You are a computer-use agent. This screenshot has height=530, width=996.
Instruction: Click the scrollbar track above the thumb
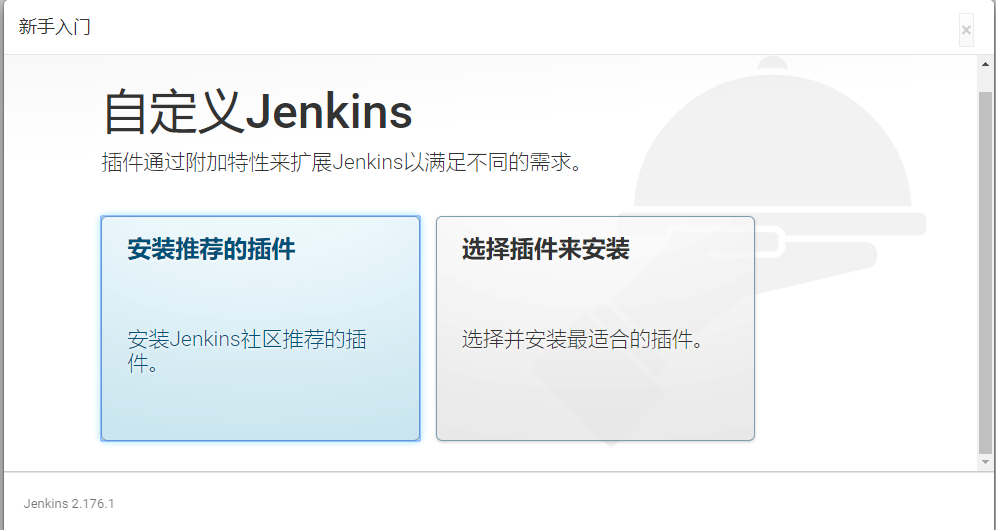pyautogui.click(x=985, y=81)
